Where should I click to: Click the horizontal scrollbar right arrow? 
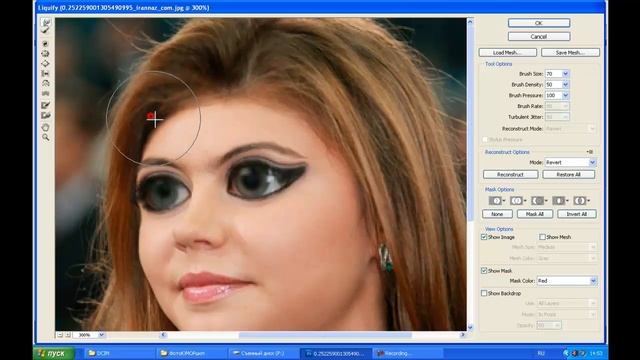[x=462, y=335]
